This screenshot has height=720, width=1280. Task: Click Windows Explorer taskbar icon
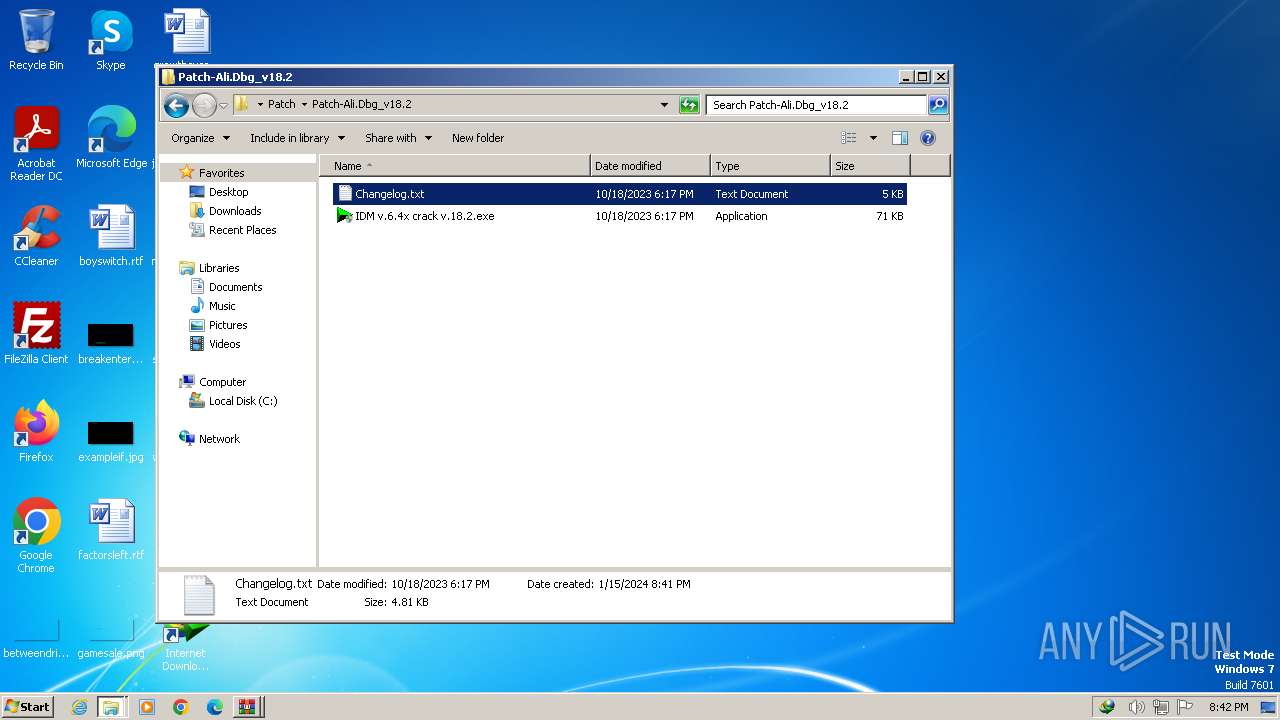pos(111,707)
